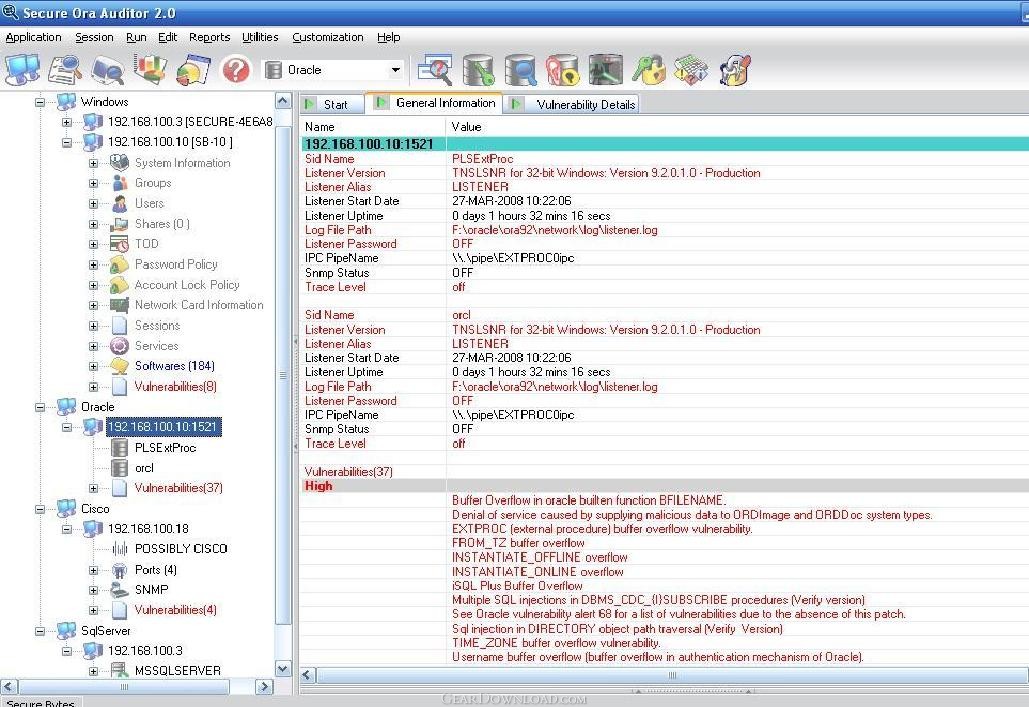The width and height of the screenshot is (1029, 707).
Task: Expand the Softwares (184) node
Action: click(93, 366)
